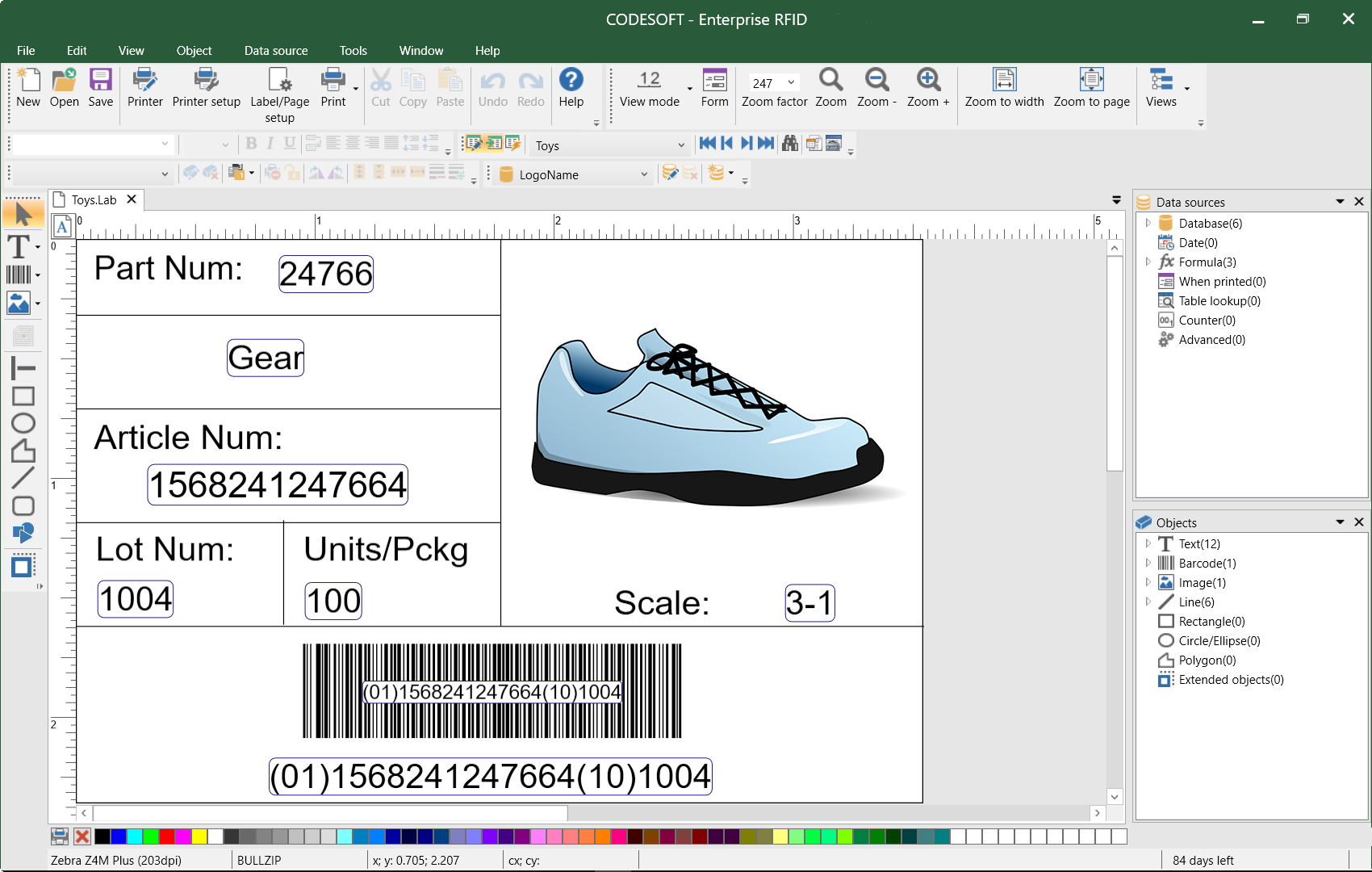Open the Image insertion tool
1372x872 pixels.
click(18, 303)
